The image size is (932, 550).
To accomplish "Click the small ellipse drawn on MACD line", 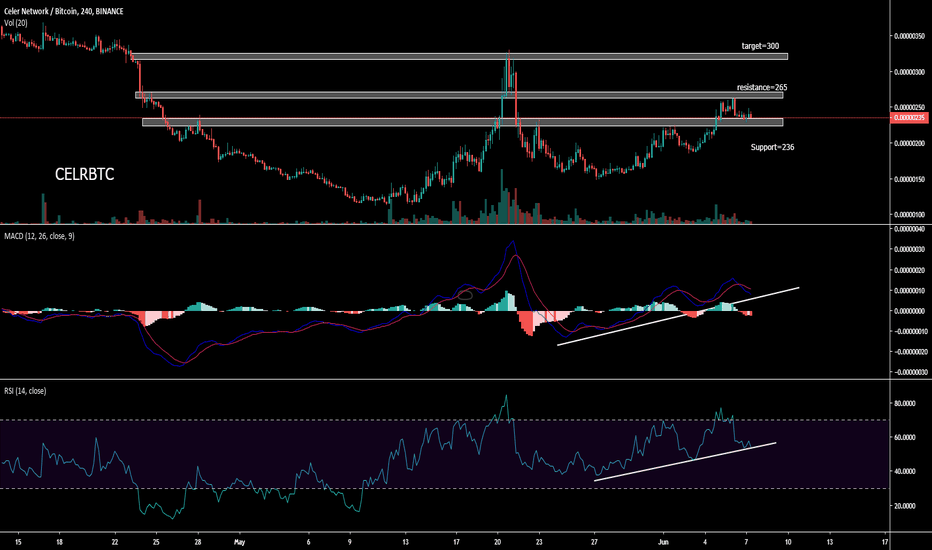I will pyautogui.click(x=465, y=295).
